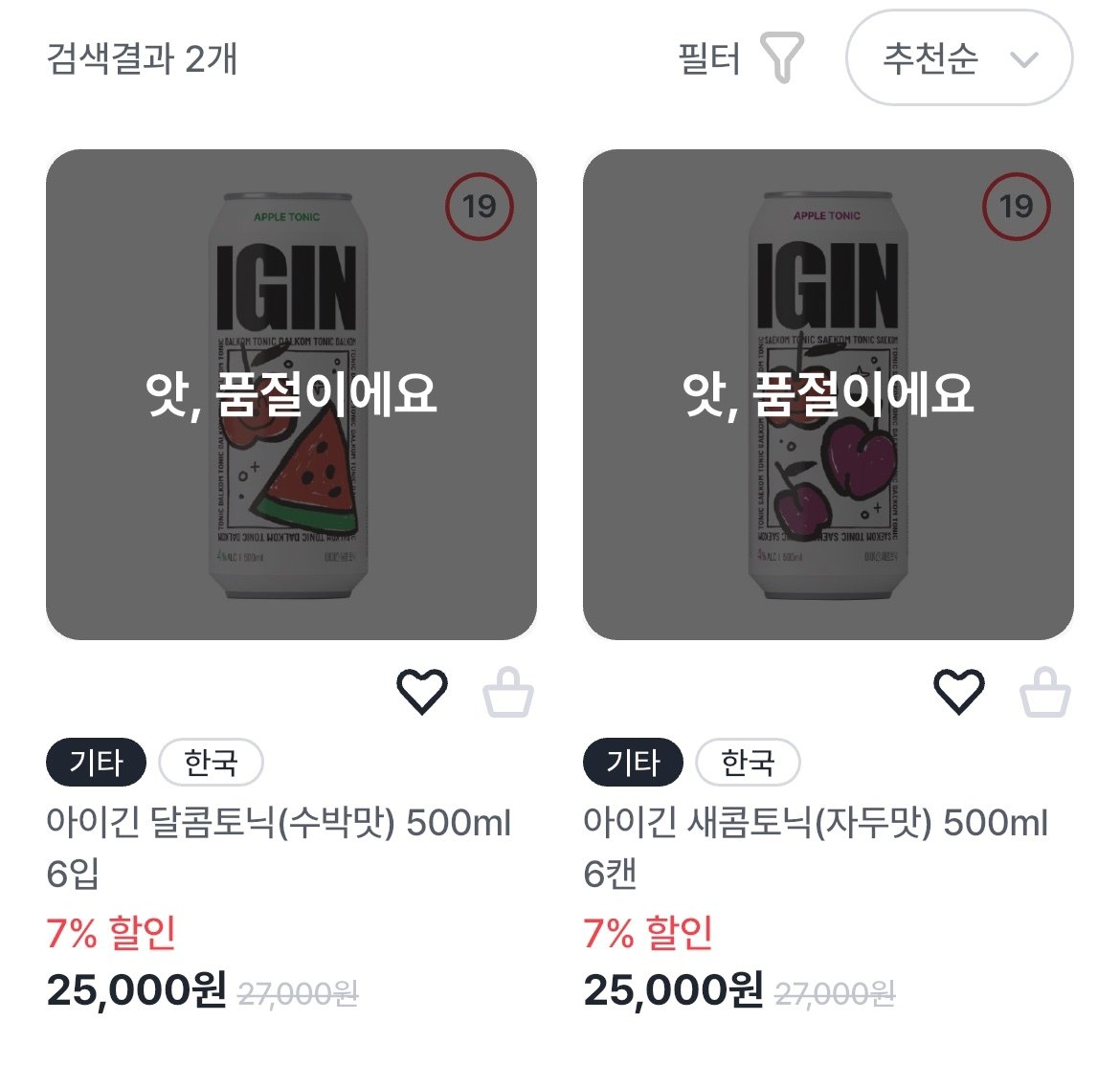Toggle wishlist heart for the watermelon IGIN can
Screen dimensions: 1120x1087
[422, 691]
